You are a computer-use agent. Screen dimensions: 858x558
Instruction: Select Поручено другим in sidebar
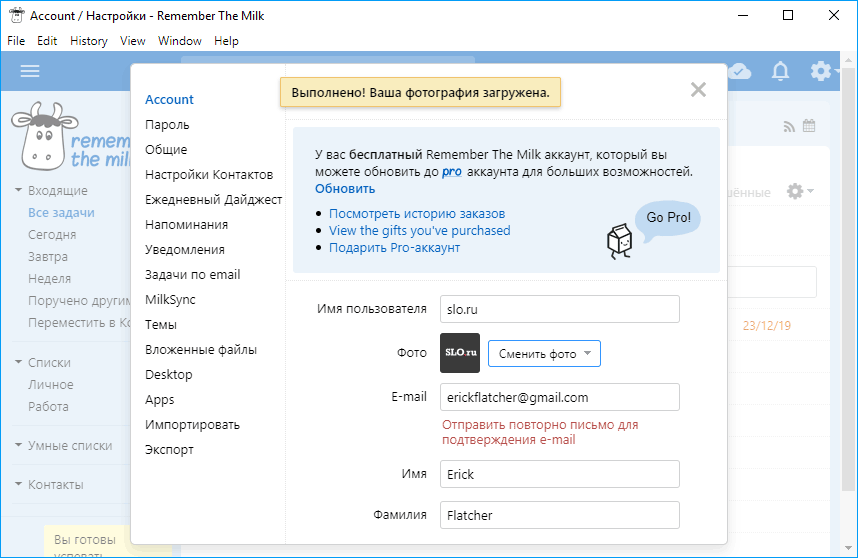click(x=79, y=301)
